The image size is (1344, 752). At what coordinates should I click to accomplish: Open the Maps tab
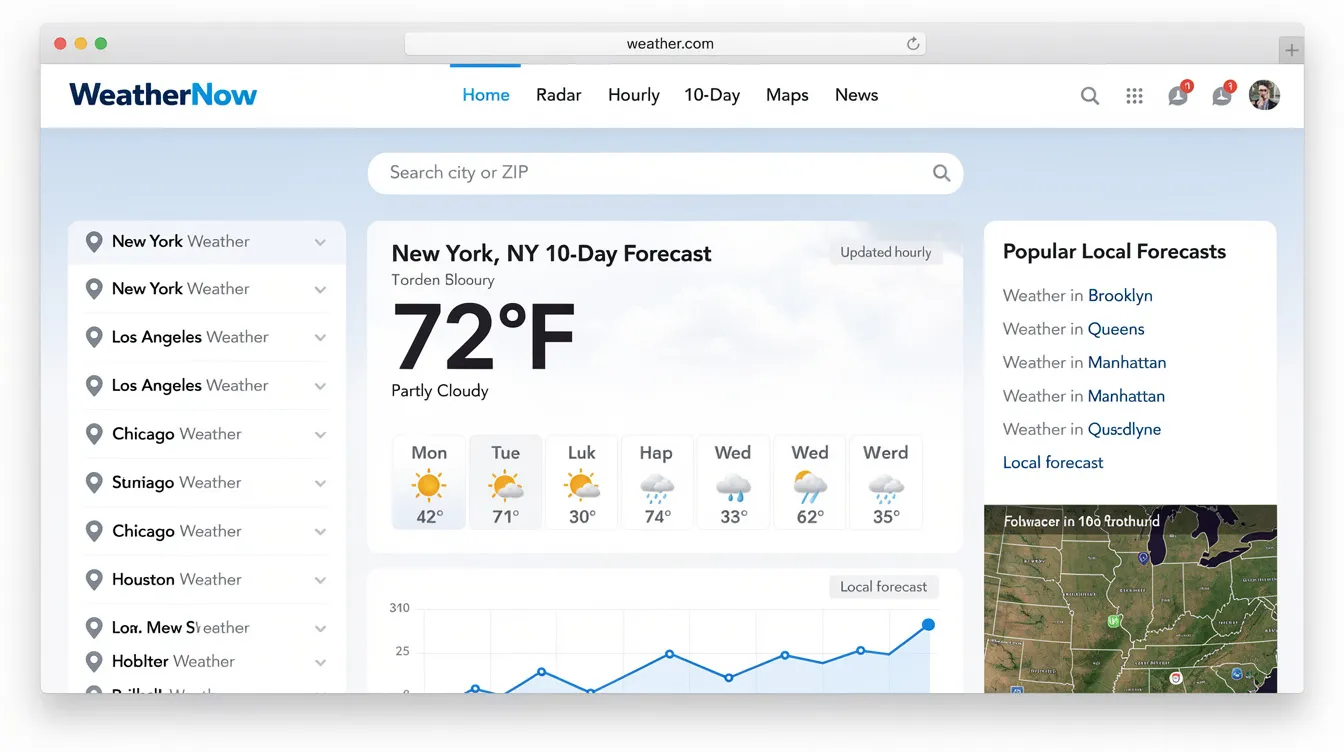pos(787,95)
